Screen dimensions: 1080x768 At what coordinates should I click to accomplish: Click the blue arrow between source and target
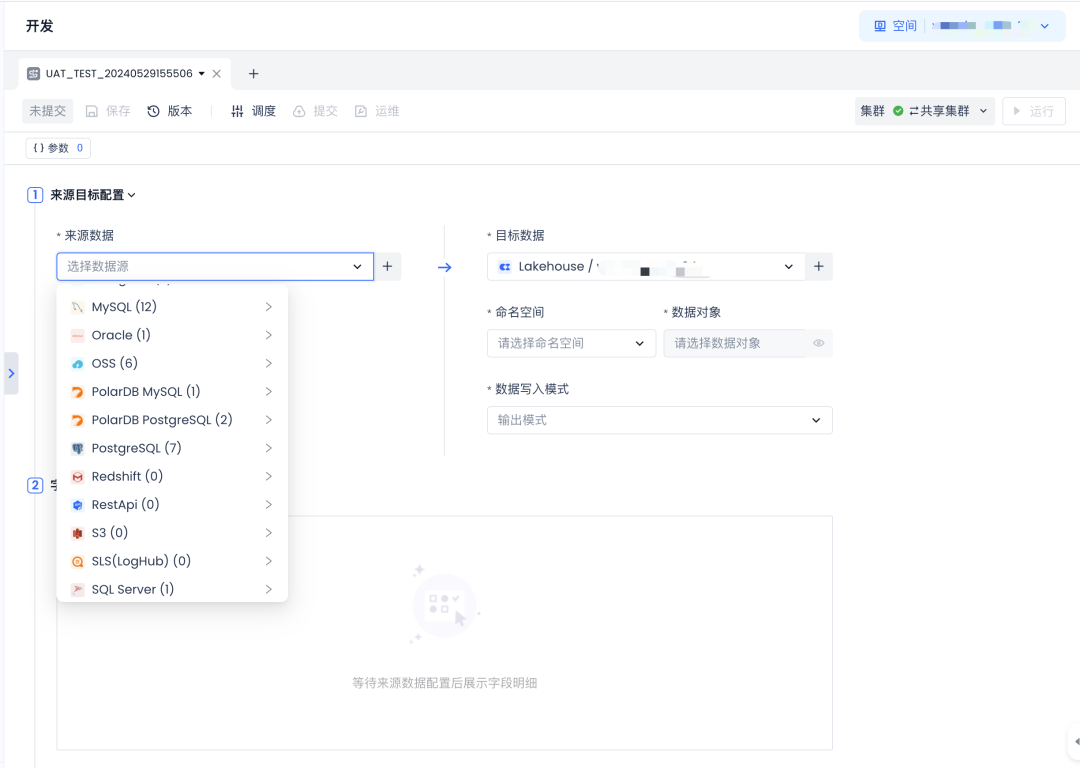pyautogui.click(x=445, y=267)
